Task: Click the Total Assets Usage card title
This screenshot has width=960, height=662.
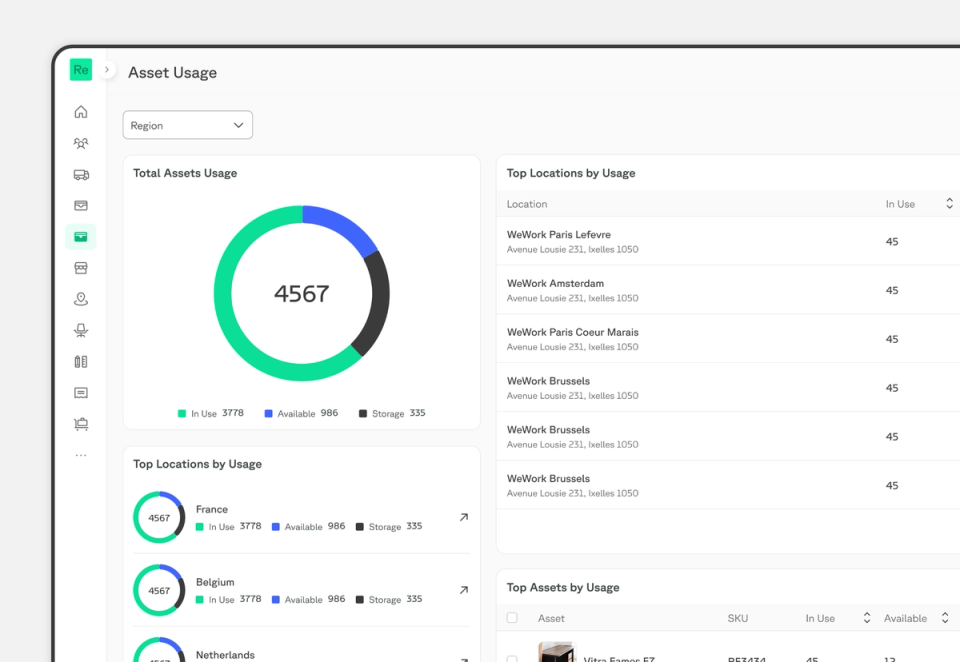Action: coord(185,173)
